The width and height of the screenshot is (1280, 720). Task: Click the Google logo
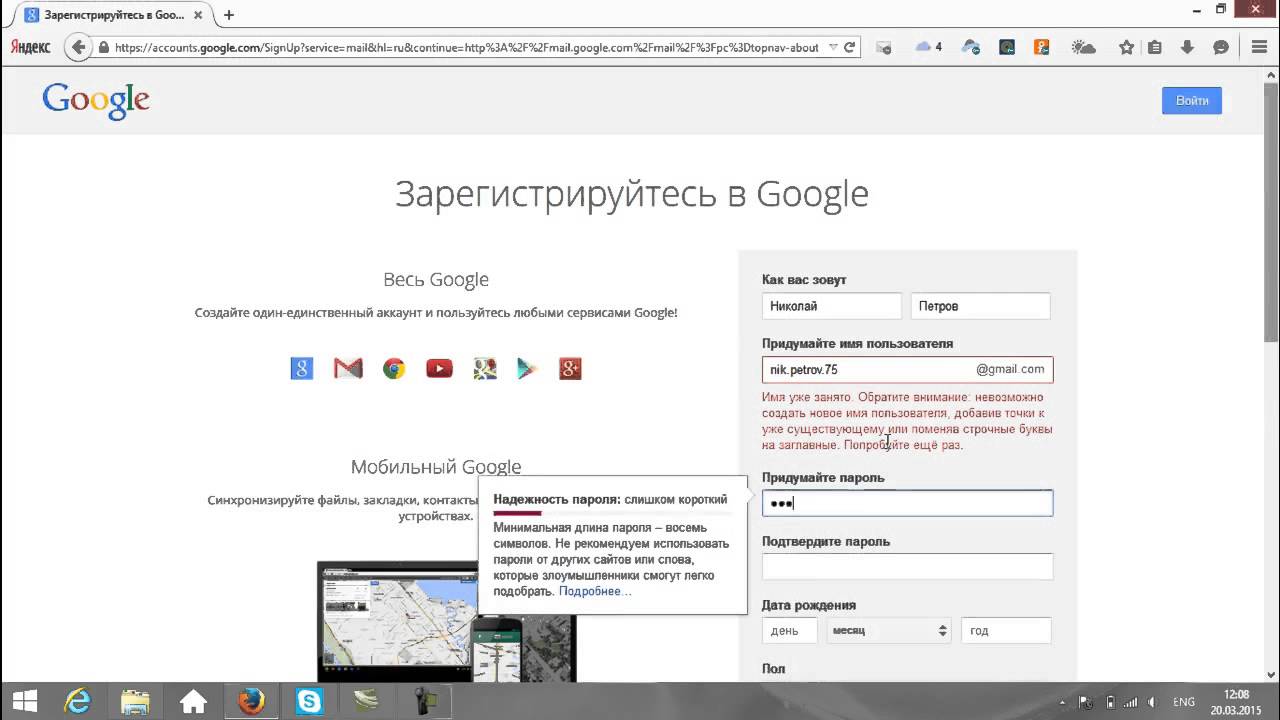click(96, 101)
